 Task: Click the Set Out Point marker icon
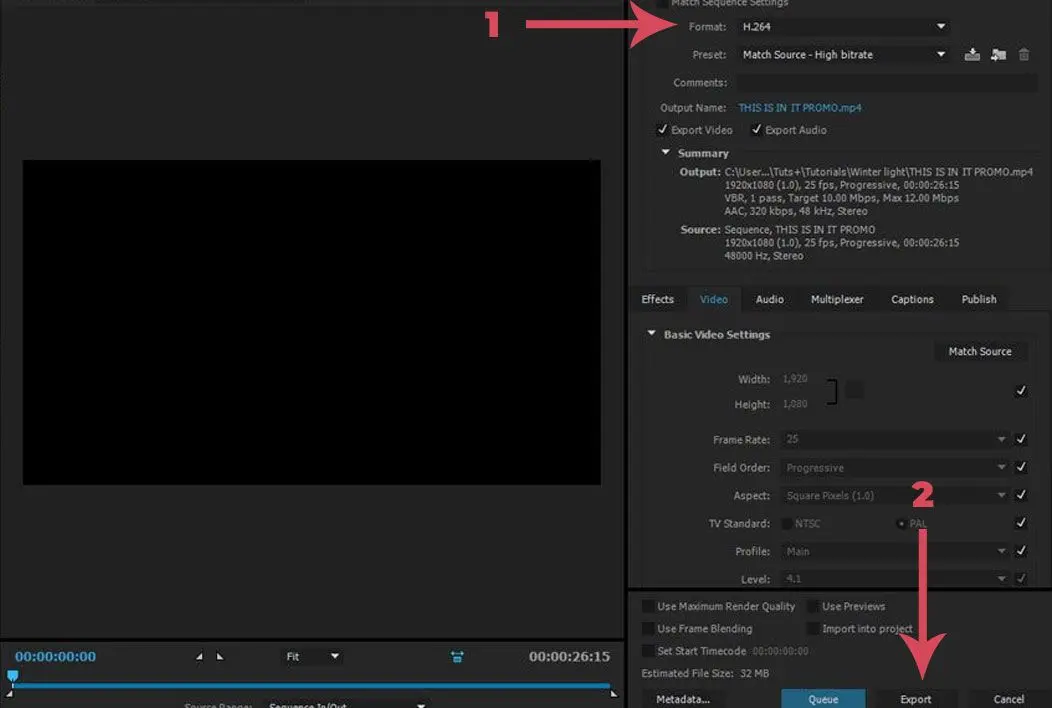pyautogui.click(x=220, y=656)
